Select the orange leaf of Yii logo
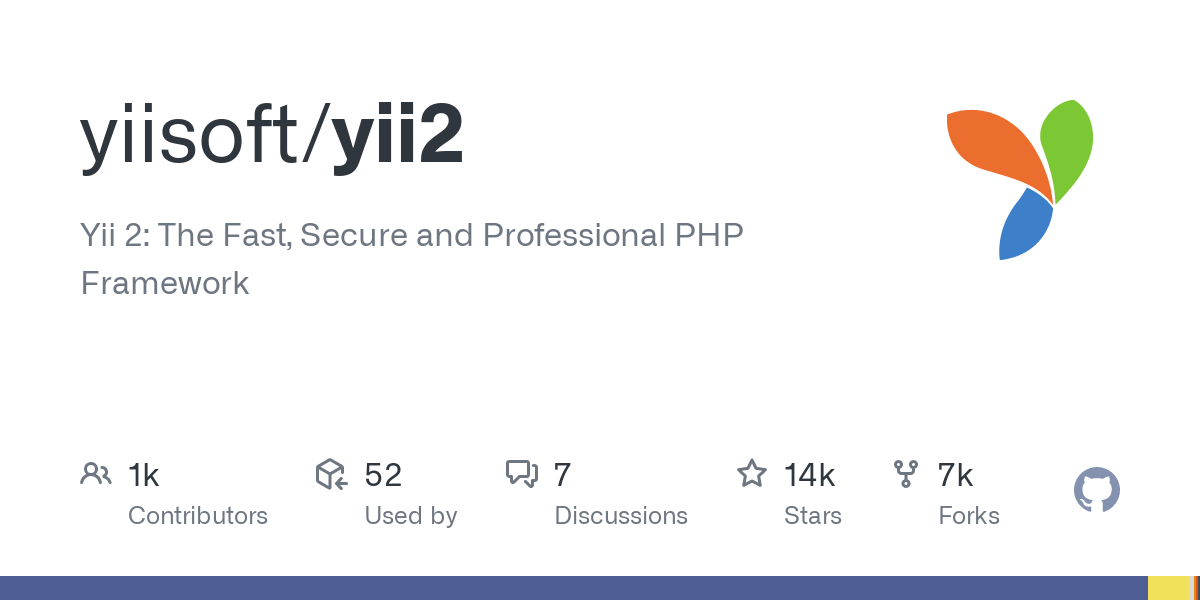This screenshot has height=600, width=1200. click(x=996, y=152)
